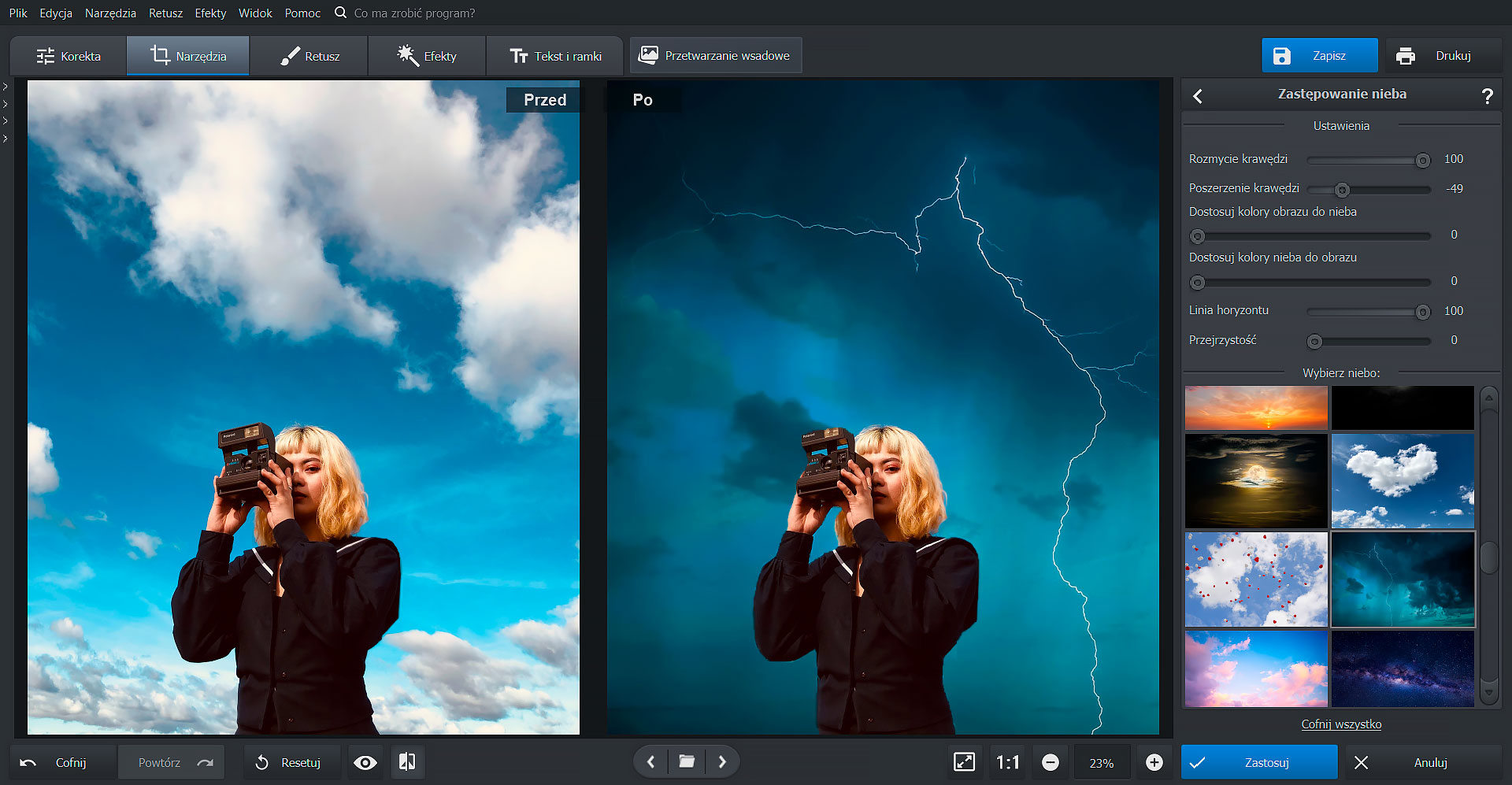
Task: Click the Cofnij wszystko link
Action: pos(1341,724)
